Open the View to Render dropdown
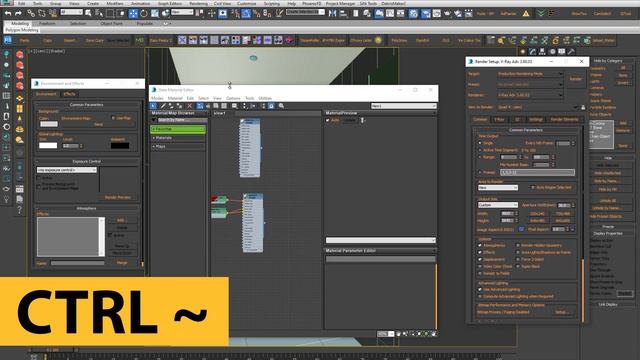Viewport: 640px width, 360px height. click(x=538, y=107)
